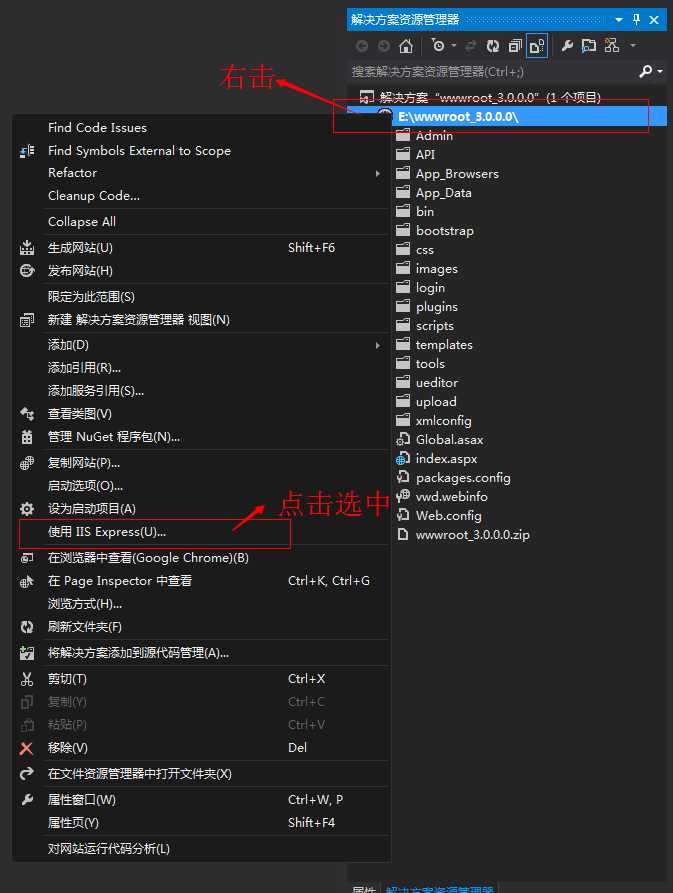The height and width of the screenshot is (893, 673).
Task: Click the plugins folder icon
Action: (403, 306)
